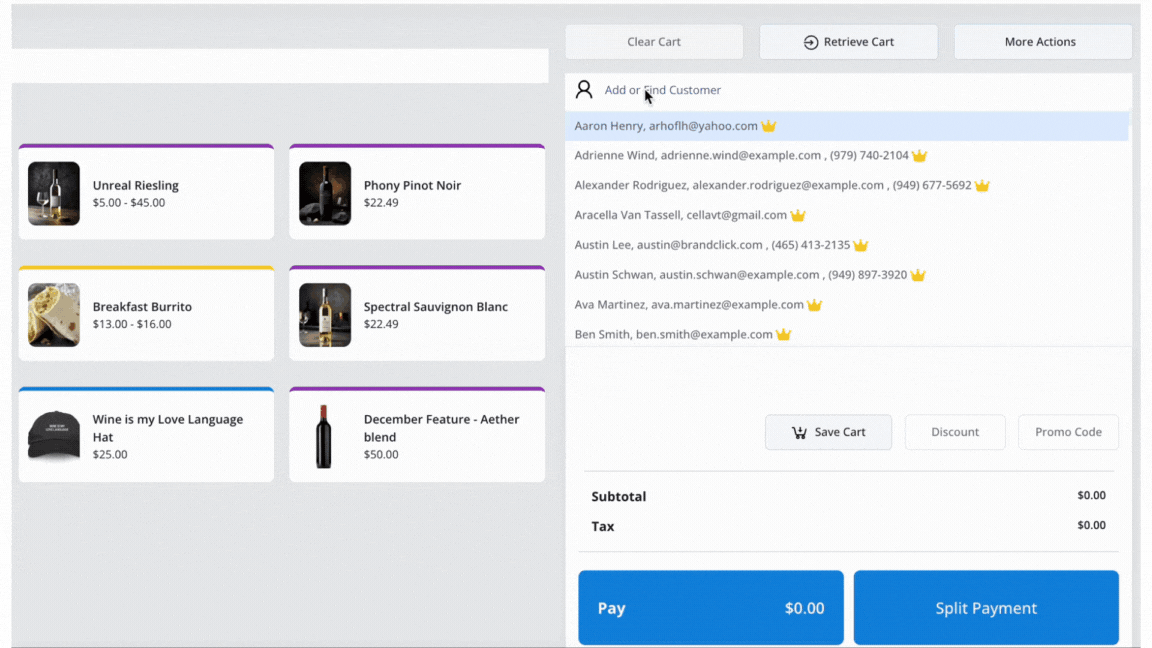Screen dimensions: 1152x648
Task: Click the Retrieve Cart arrow icon
Action: pyautogui.click(x=810, y=43)
